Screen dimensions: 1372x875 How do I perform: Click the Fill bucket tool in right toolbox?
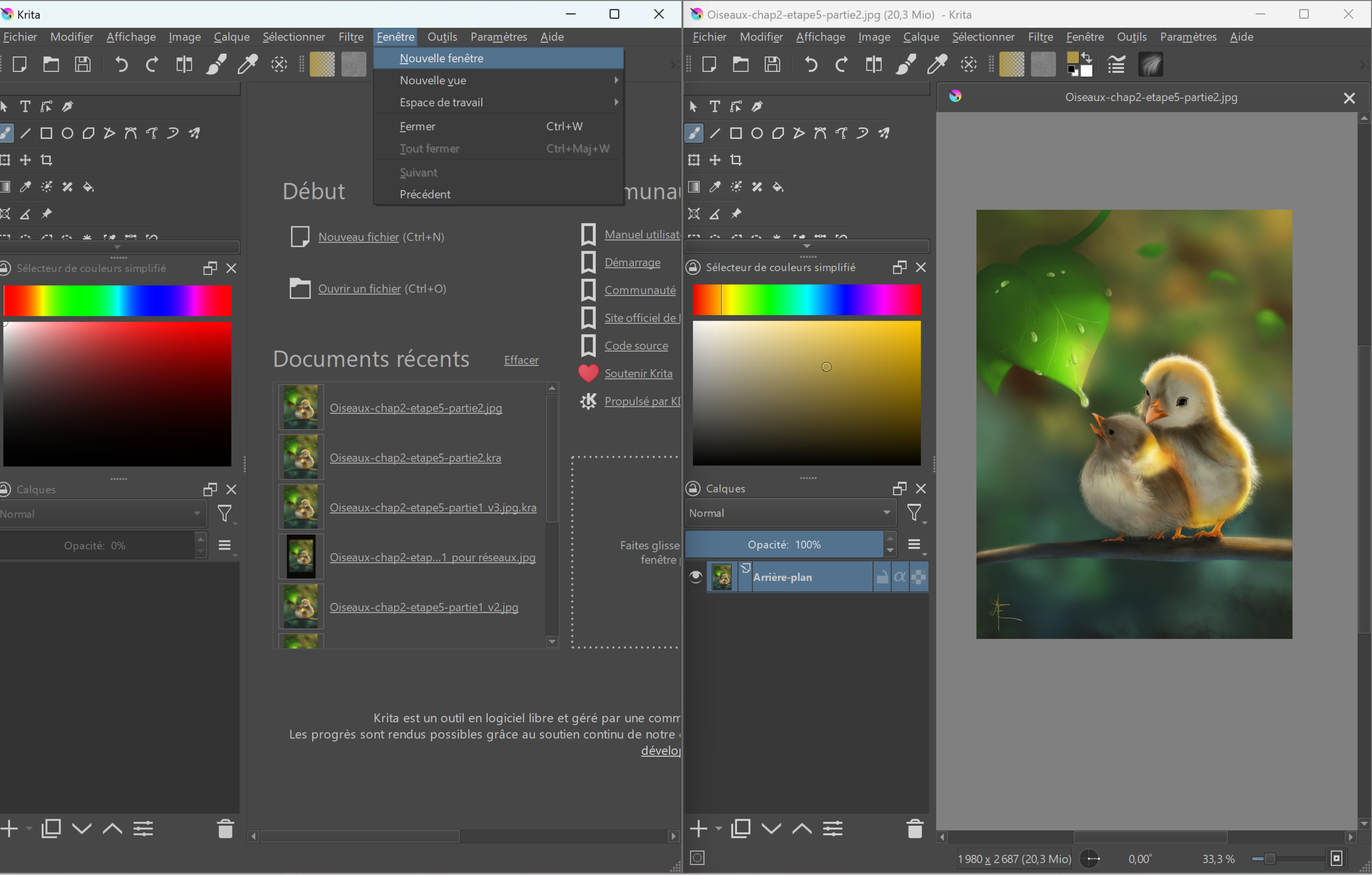tap(778, 187)
